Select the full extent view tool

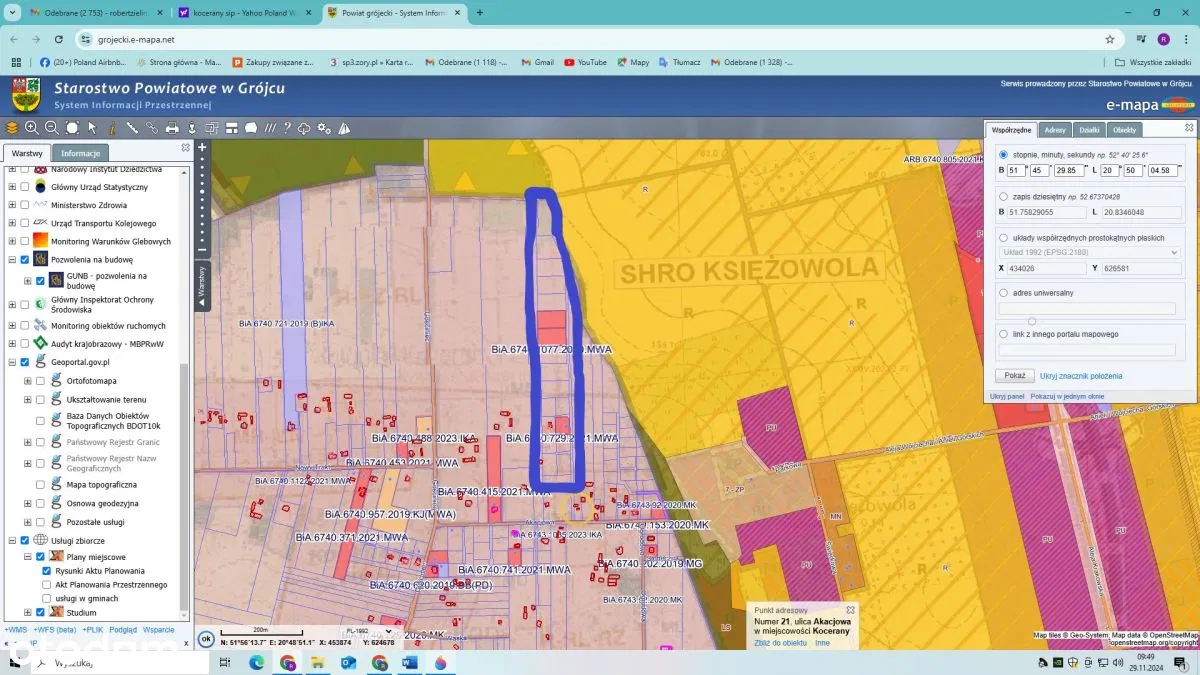point(72,128)
